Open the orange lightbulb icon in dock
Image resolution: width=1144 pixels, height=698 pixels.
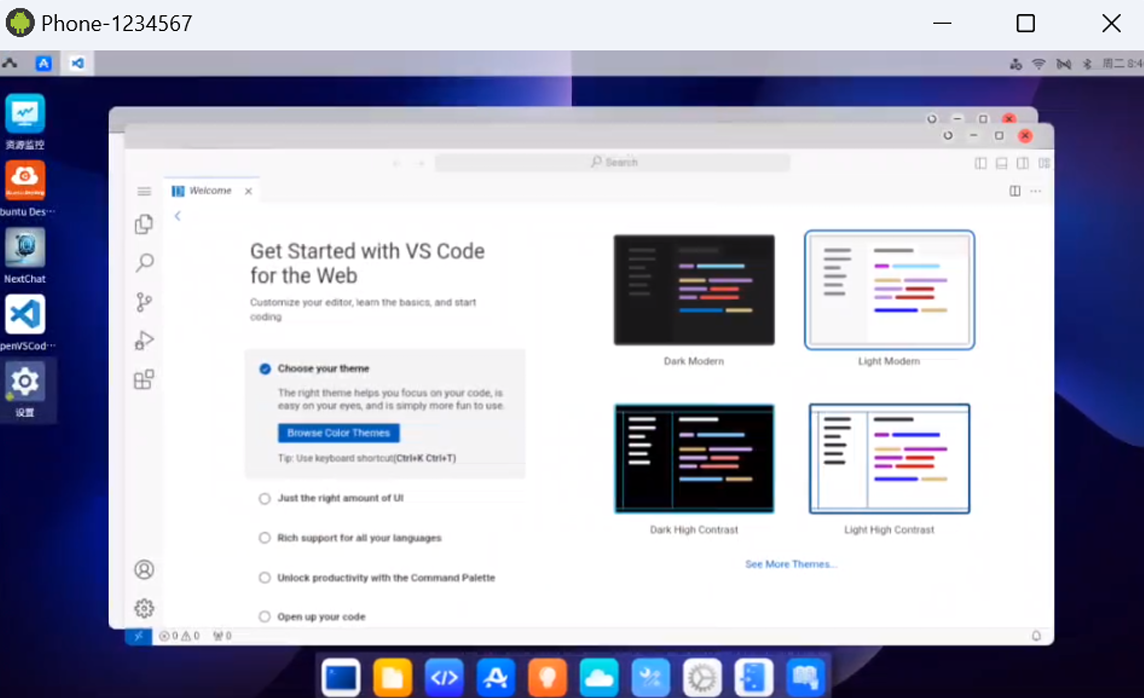(547, 678)
